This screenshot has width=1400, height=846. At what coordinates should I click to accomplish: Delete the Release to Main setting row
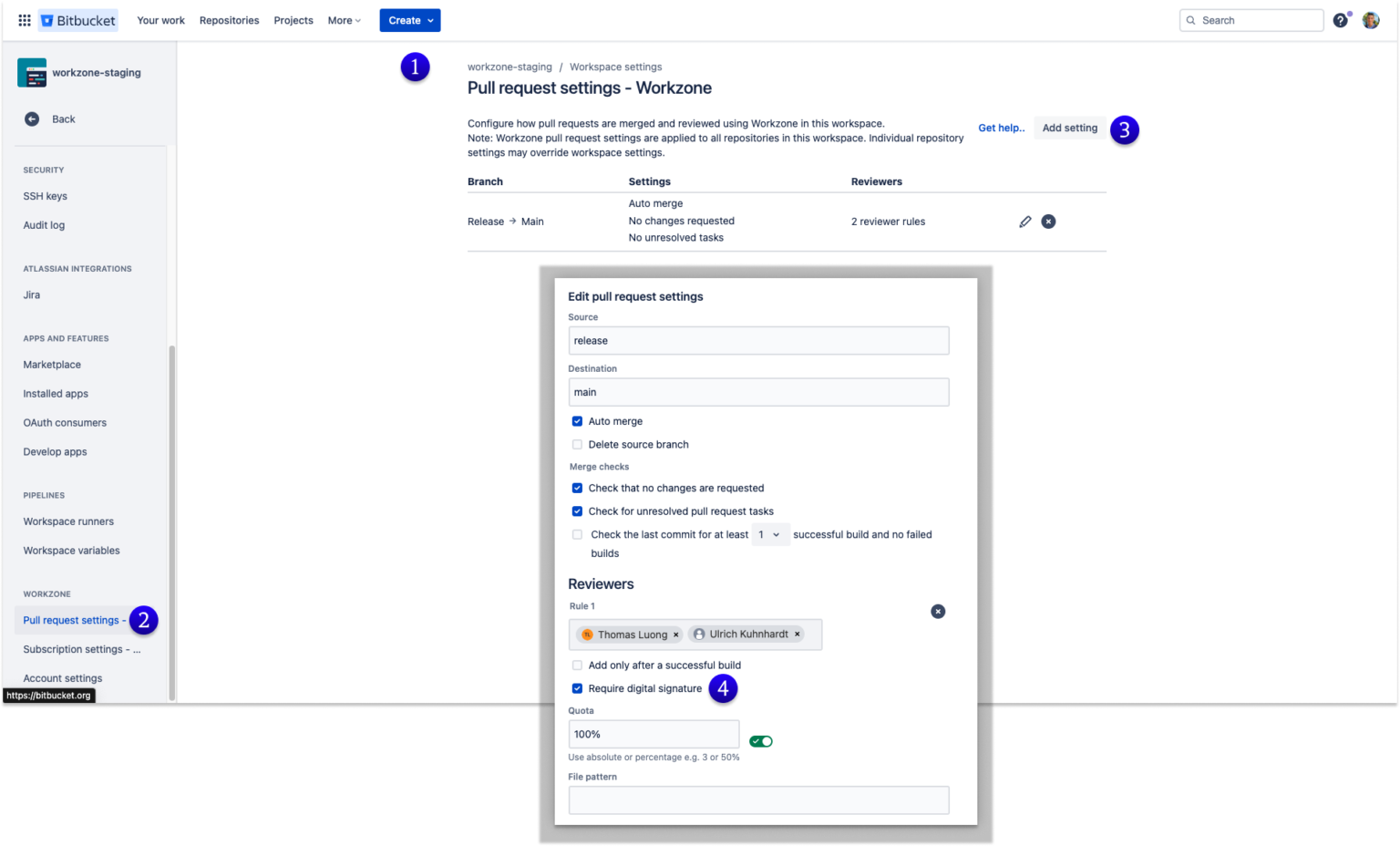[1048, 222]
